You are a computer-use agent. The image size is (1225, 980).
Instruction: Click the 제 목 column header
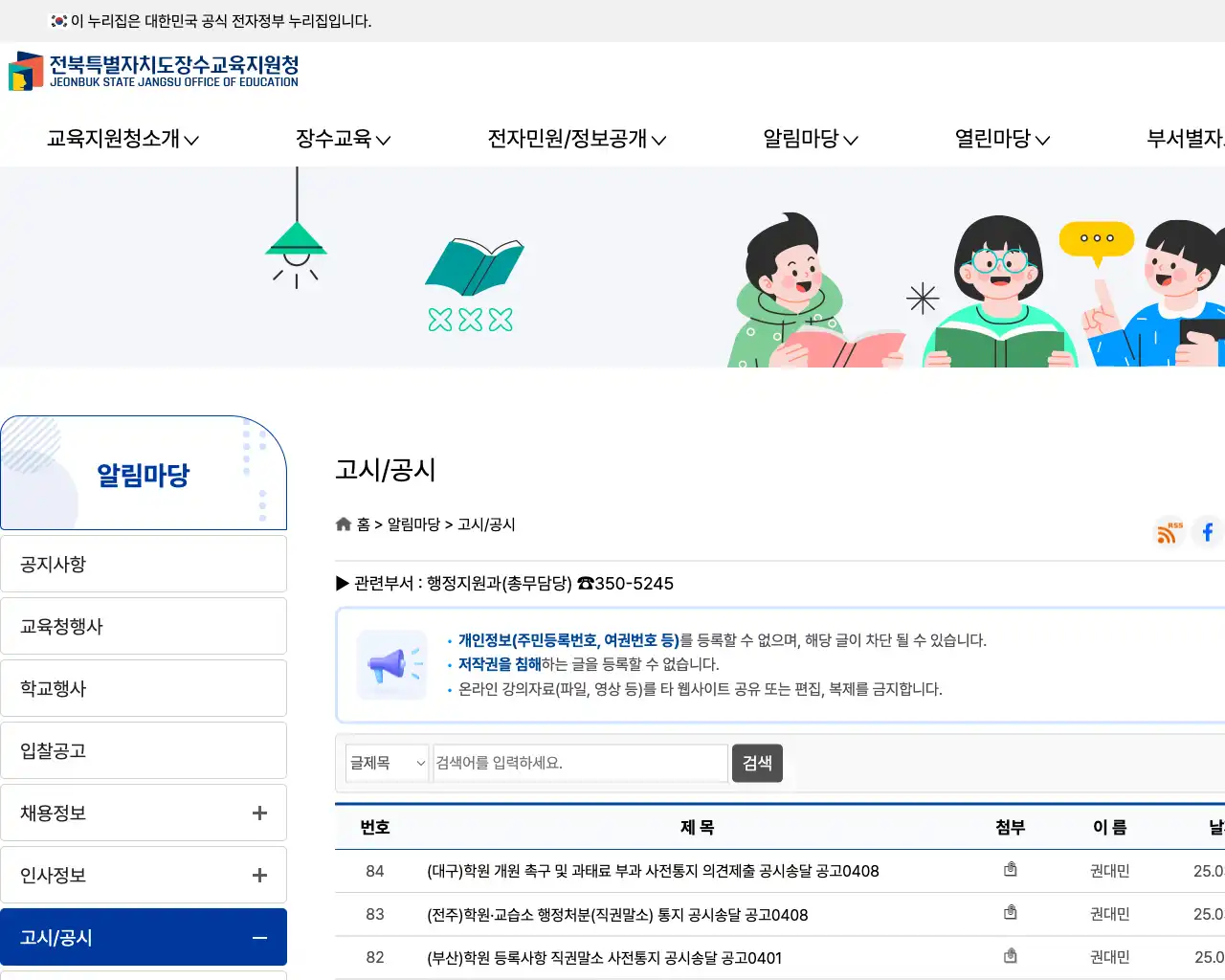[697, 827]
